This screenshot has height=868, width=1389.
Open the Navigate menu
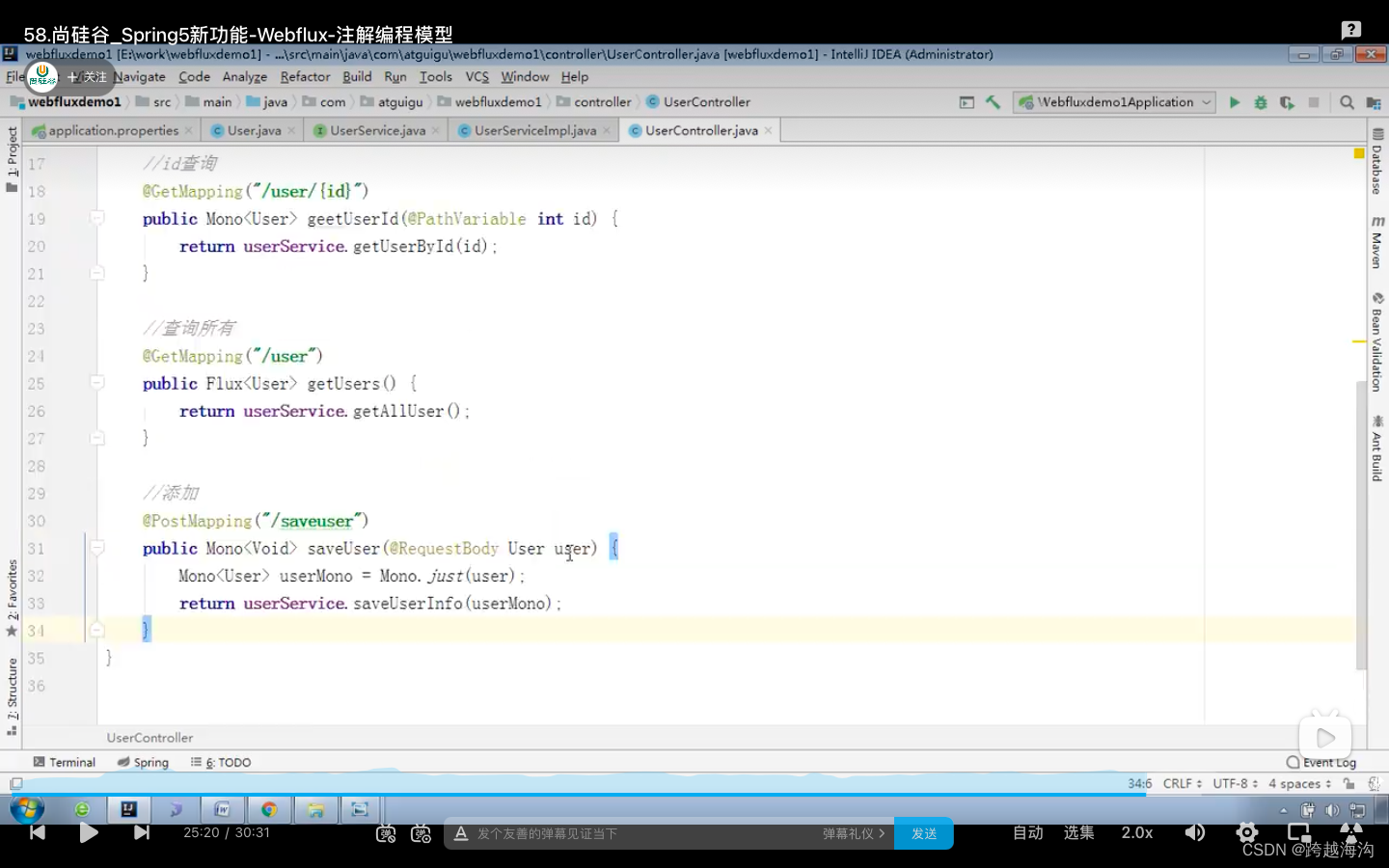coord(140,77)
